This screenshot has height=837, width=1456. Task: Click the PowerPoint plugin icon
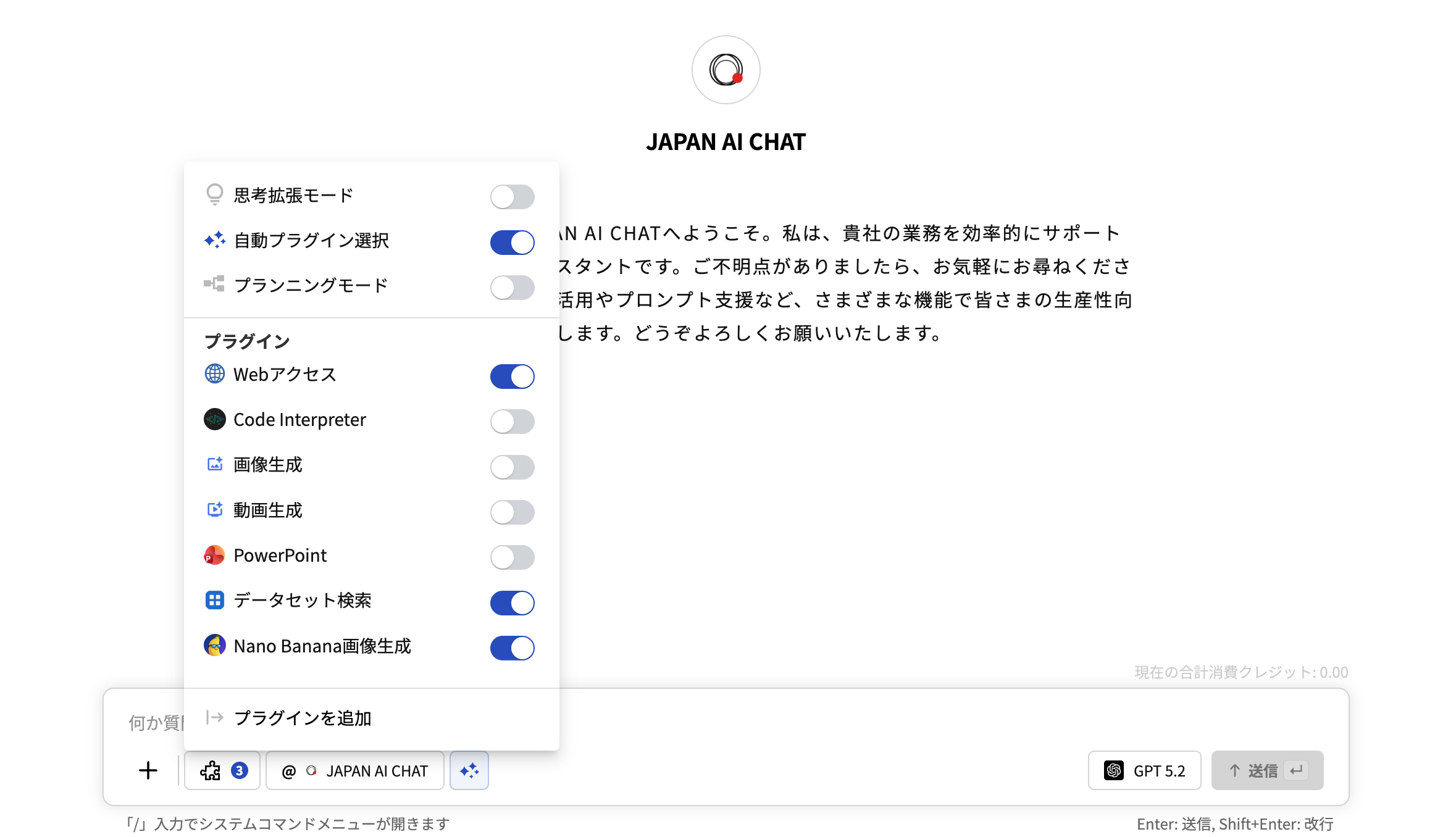click(x=215, y=556)
